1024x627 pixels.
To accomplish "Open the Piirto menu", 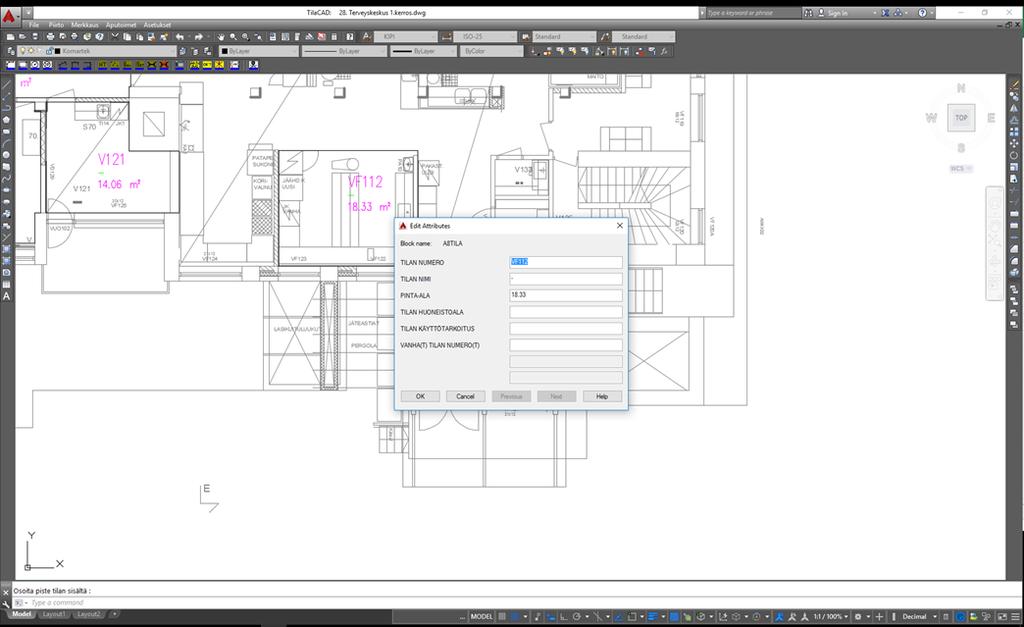I will (x=56, y=25).
